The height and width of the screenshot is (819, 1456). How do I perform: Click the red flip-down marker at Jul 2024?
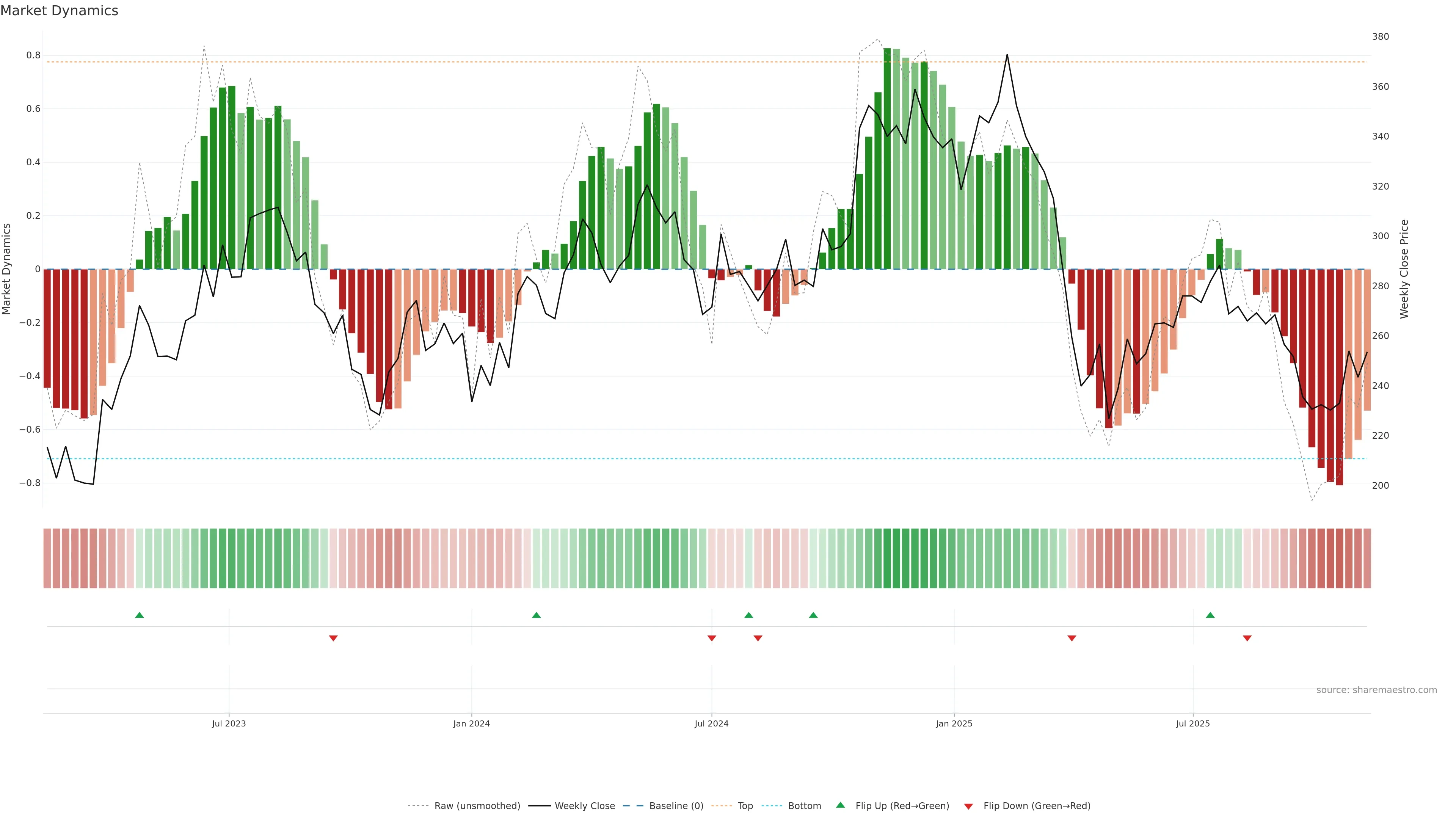click(712, 638)
